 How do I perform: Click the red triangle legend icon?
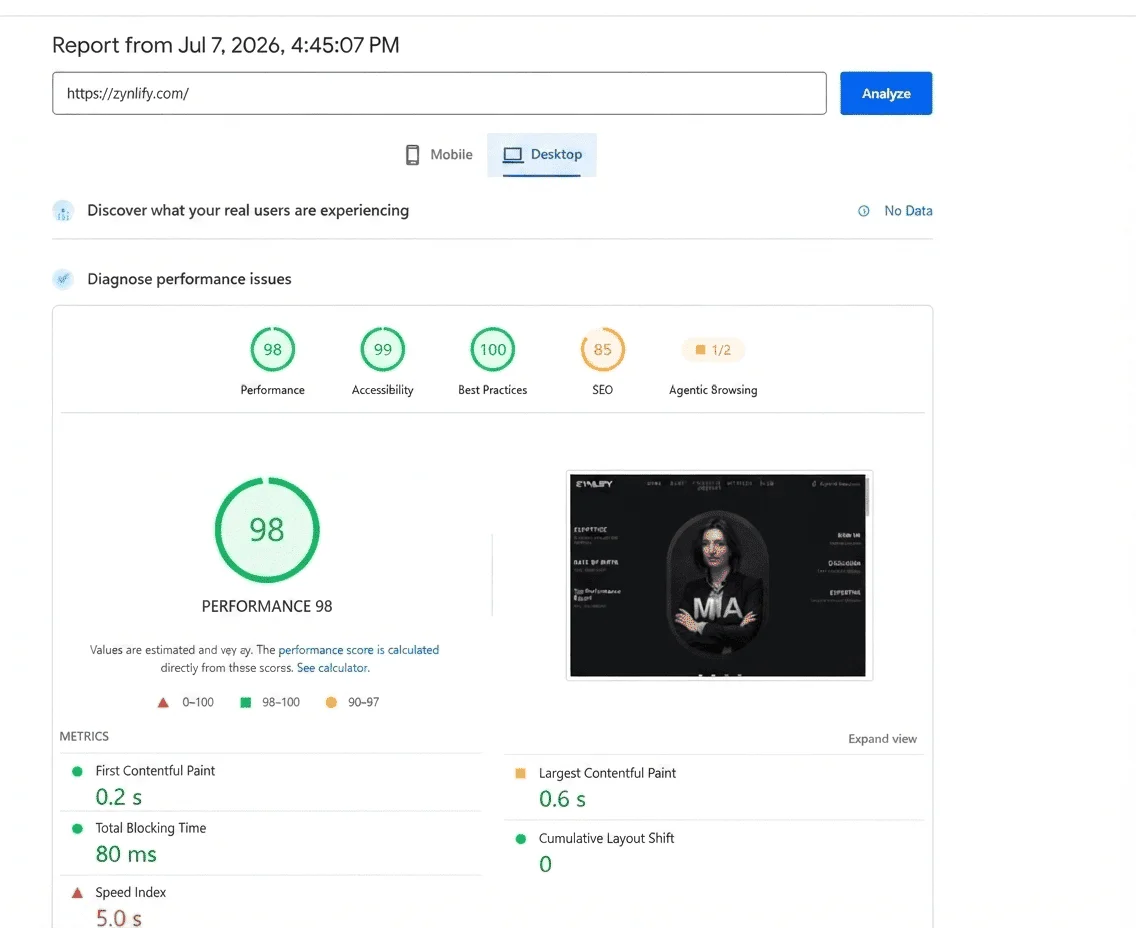coord(163,702)
